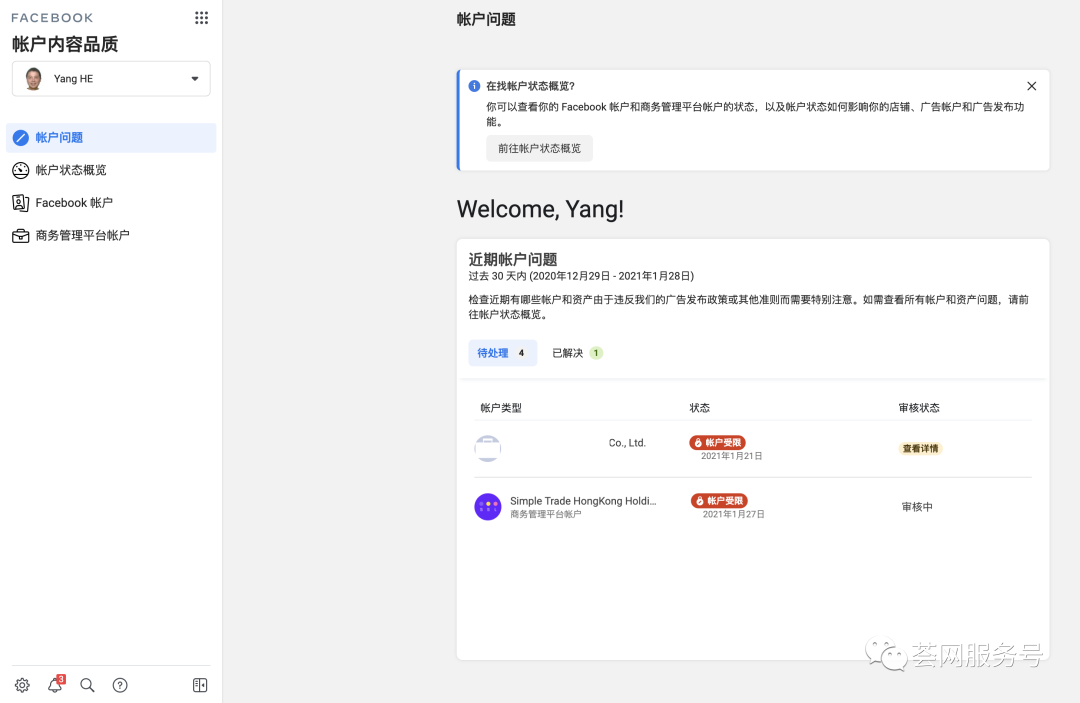
Task: Click the settings gear icon
Action: [x=22, y=685]
